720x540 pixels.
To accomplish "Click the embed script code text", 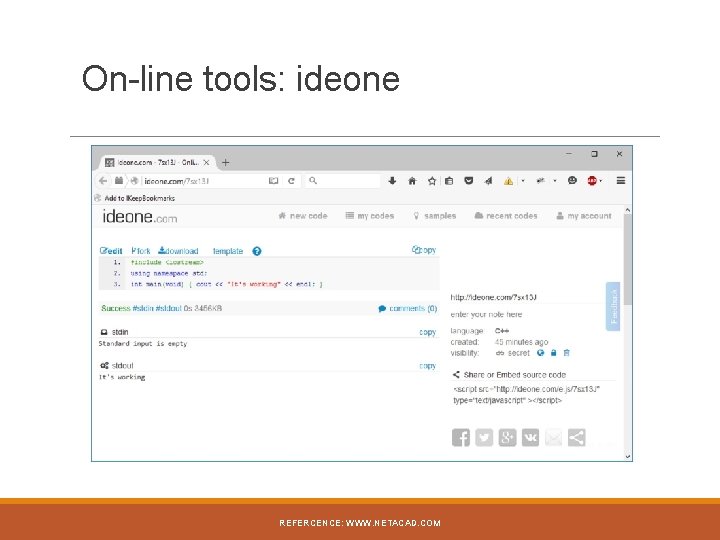I will point(527,395).
